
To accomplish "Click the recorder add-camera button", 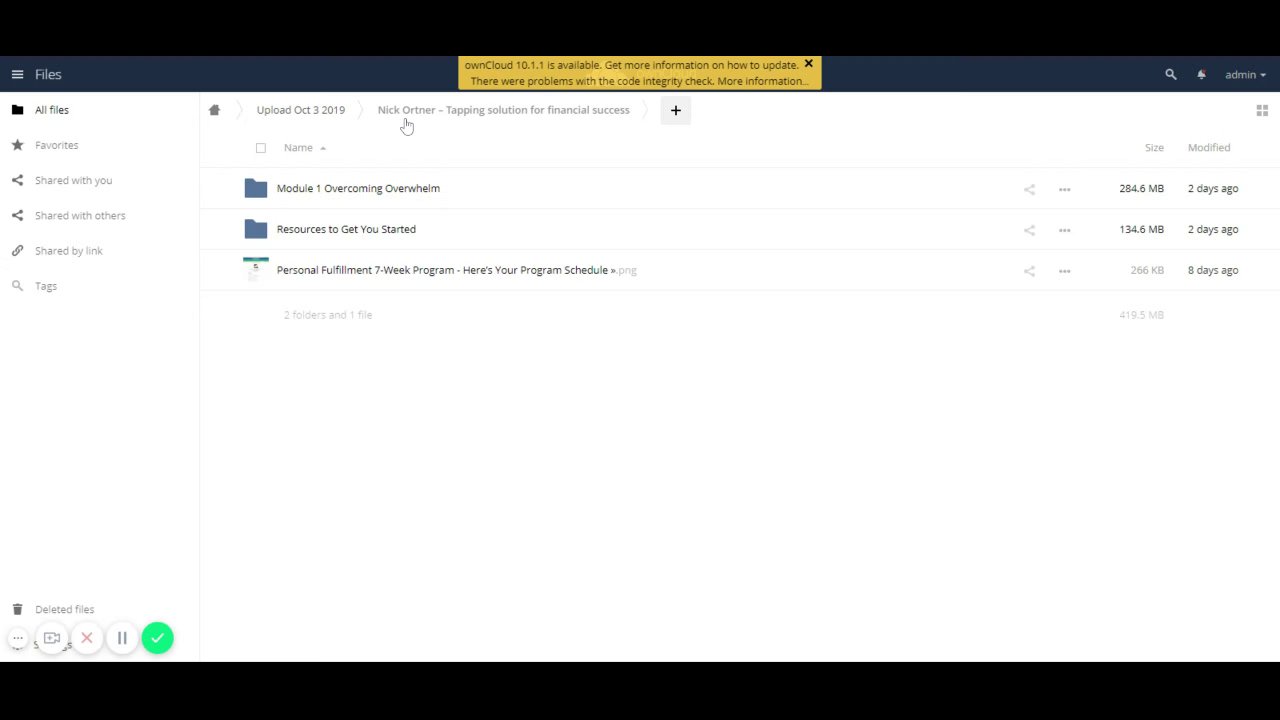I will [52, 638].
